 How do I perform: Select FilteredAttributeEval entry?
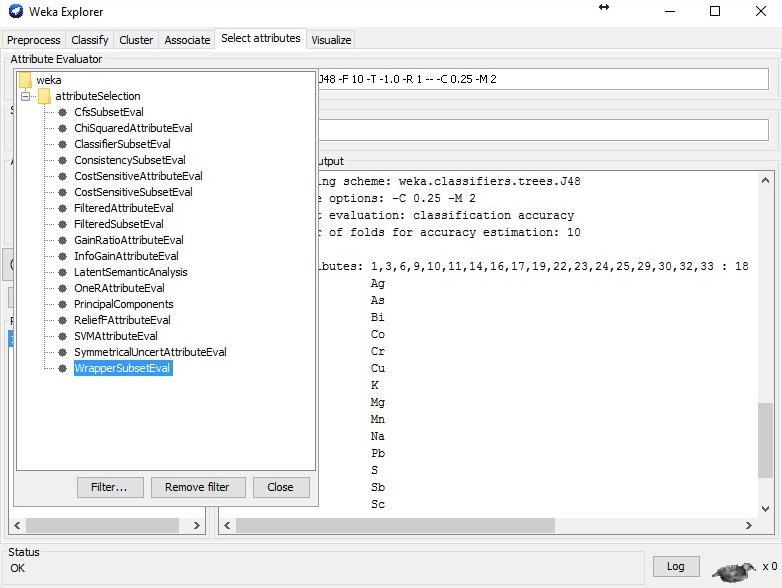point(124,208)
